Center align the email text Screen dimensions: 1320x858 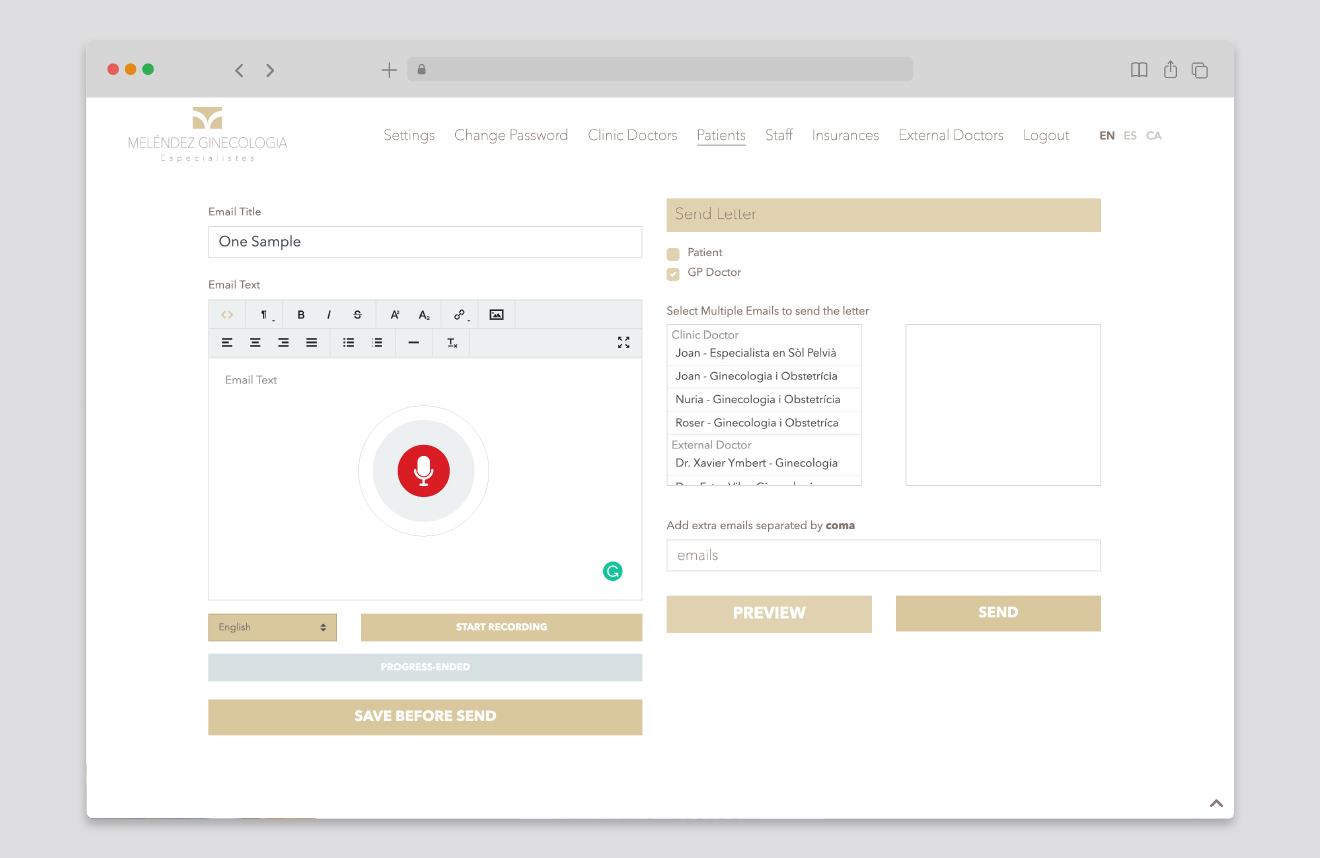tap(255, 343)
